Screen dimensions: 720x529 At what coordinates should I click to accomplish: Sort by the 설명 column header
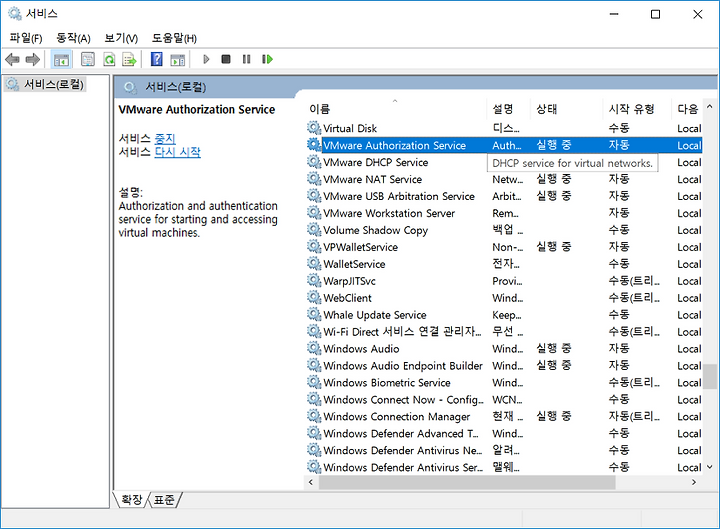(508, 109)
